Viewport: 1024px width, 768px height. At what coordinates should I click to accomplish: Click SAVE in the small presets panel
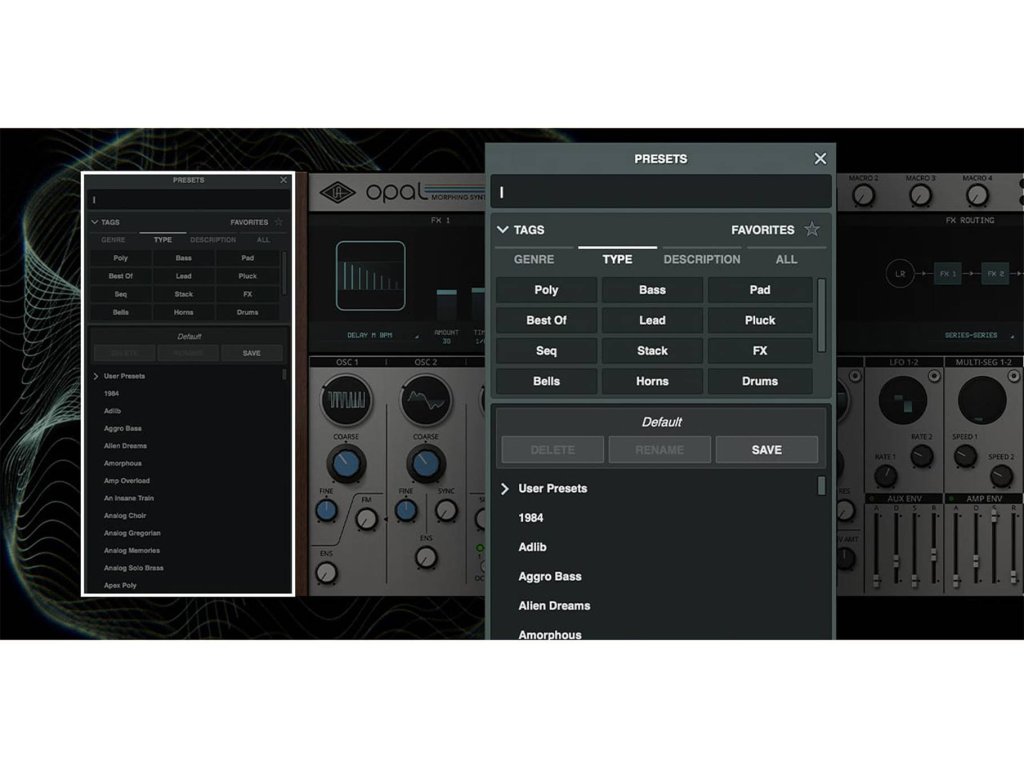251,353
